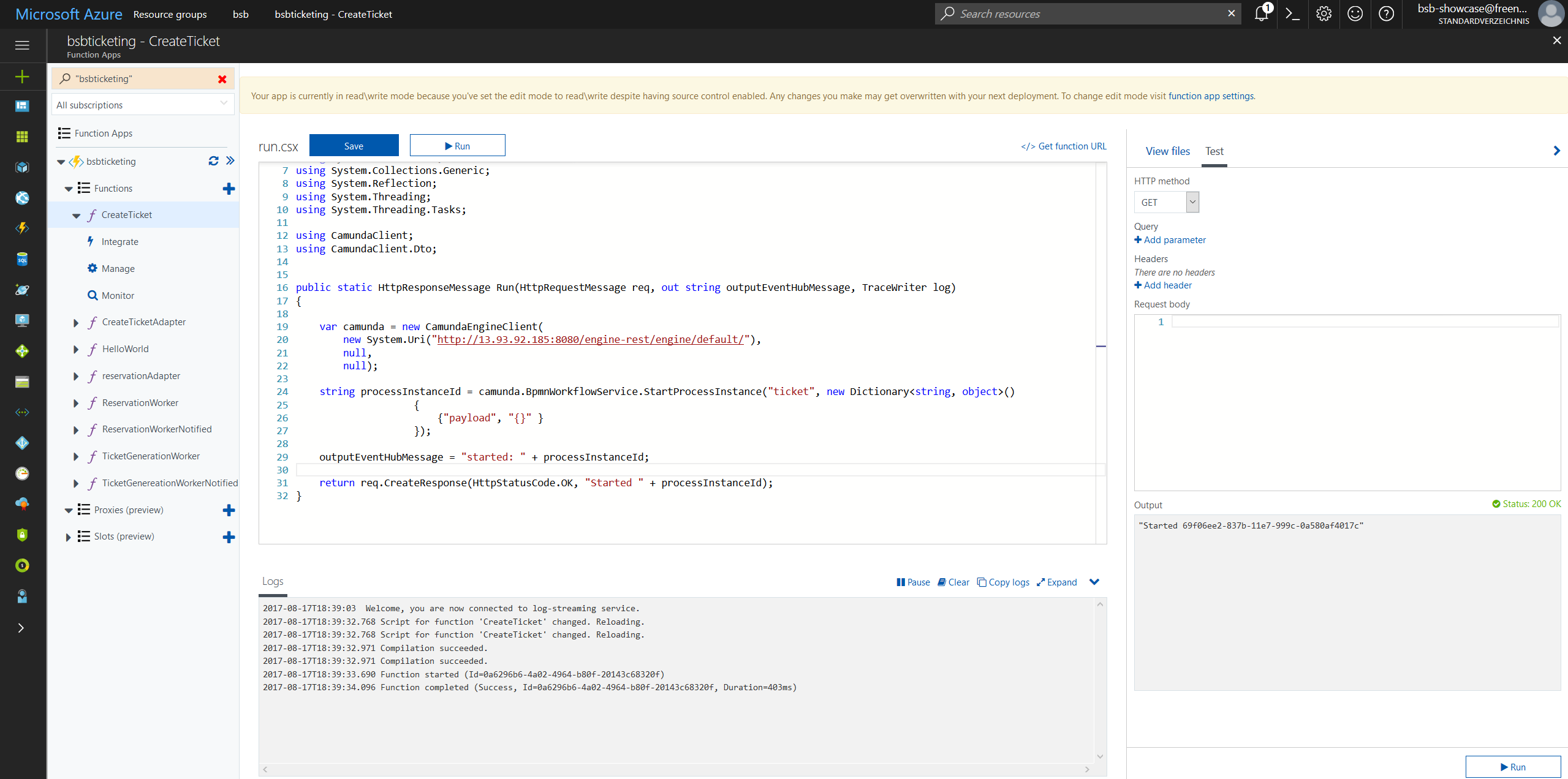The image size is (1568, 779).
Task: Run the test from bottom right button
Action: click(x=1513, y=767)
